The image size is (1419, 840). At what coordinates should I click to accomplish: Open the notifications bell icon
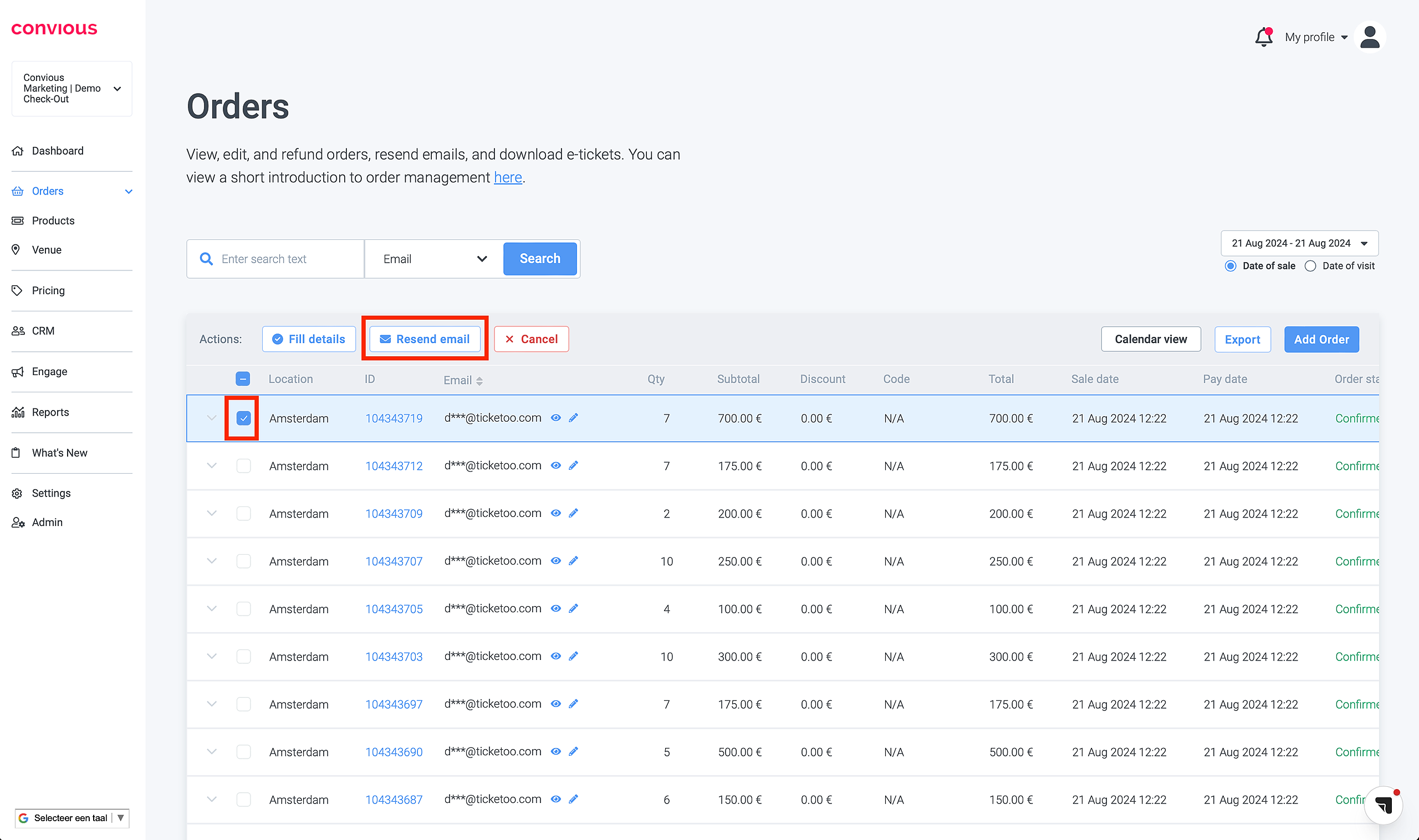click(x=1263, y=37)
